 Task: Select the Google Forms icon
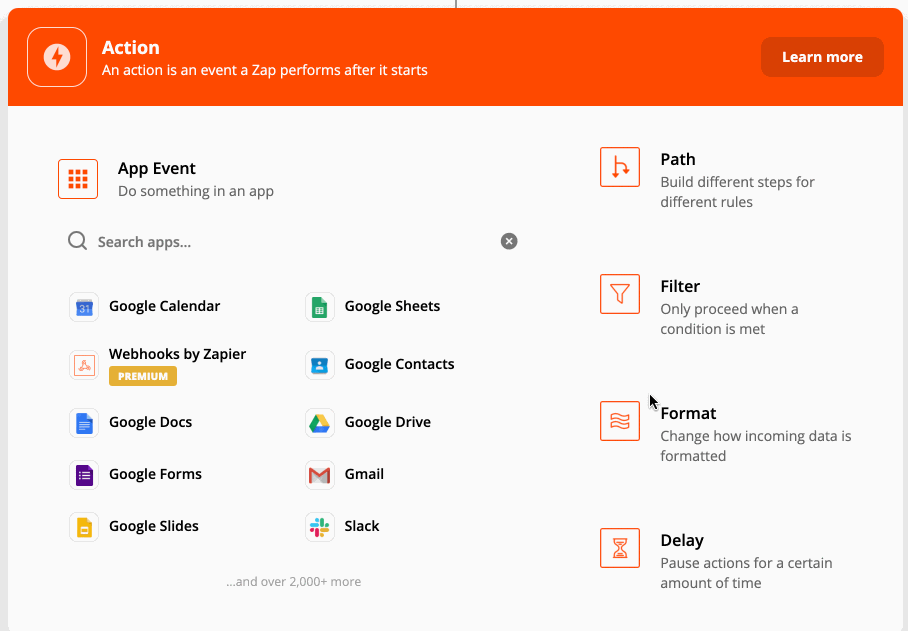click(x=84, y=475)
